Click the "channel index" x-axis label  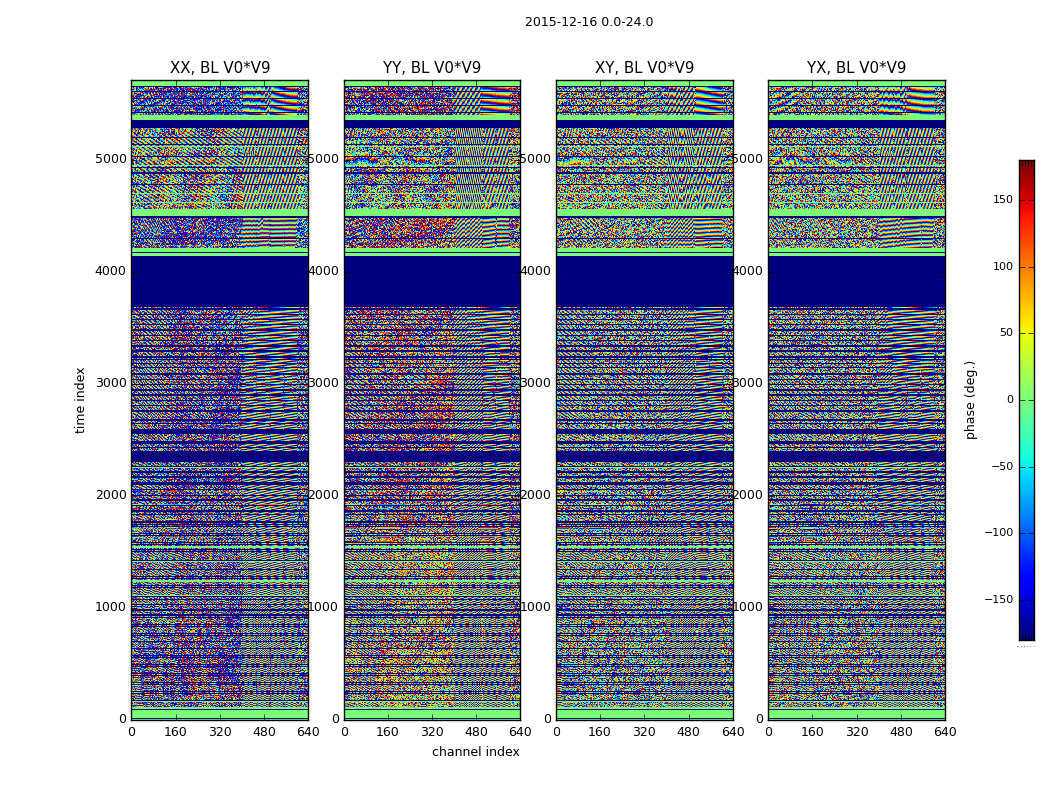coord(475,752)
